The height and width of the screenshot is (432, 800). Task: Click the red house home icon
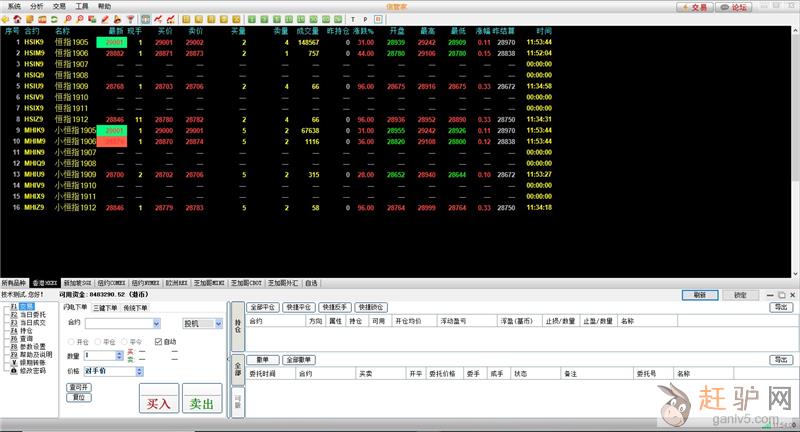point(18,19)
